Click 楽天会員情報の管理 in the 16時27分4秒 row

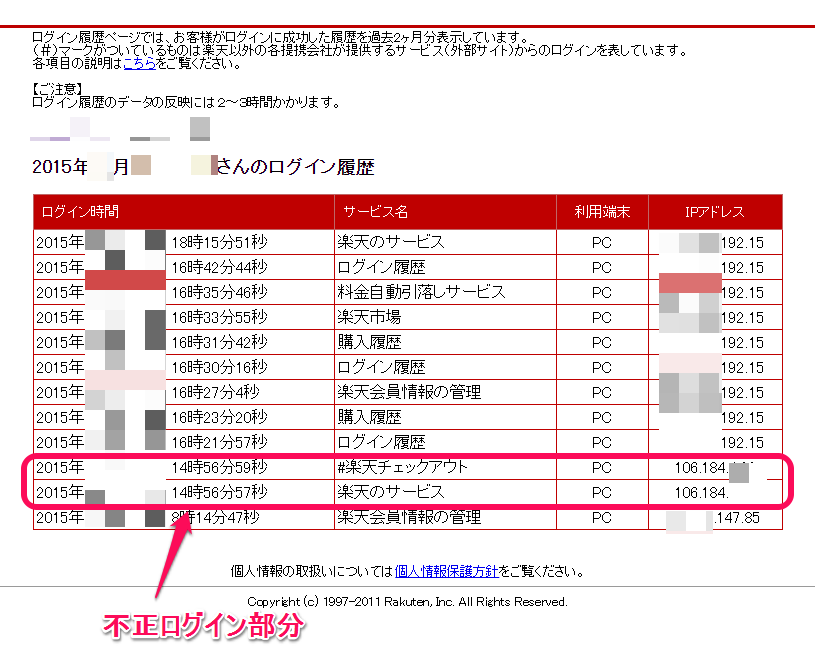(x=409, y=392)
